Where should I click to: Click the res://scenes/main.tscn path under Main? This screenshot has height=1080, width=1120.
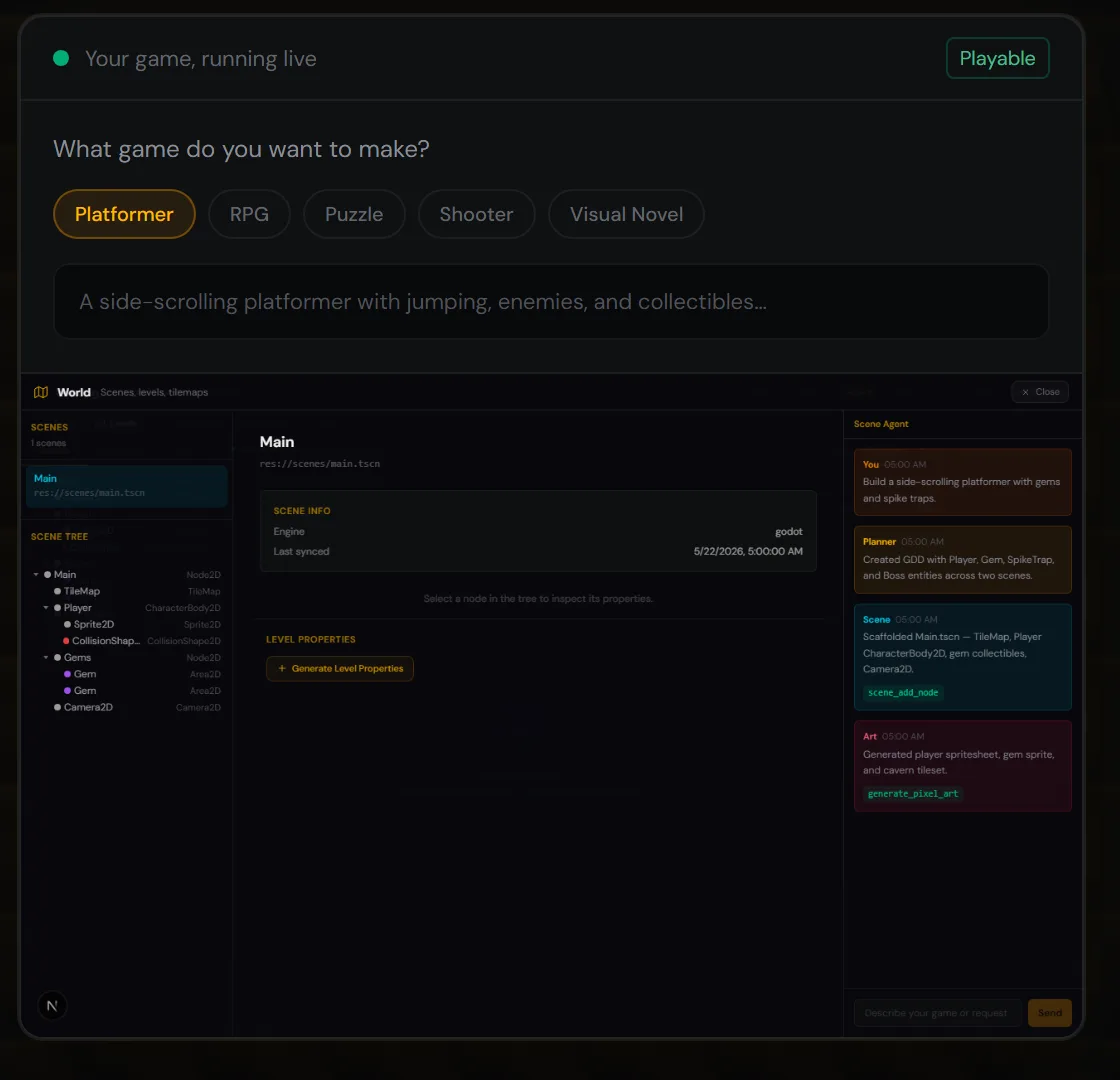(319, 464)
